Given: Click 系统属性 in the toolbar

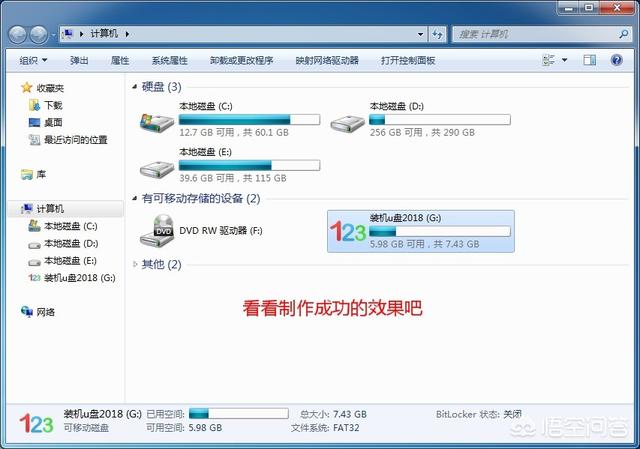Looking at the screenshot, I should (x=169, y=60).
